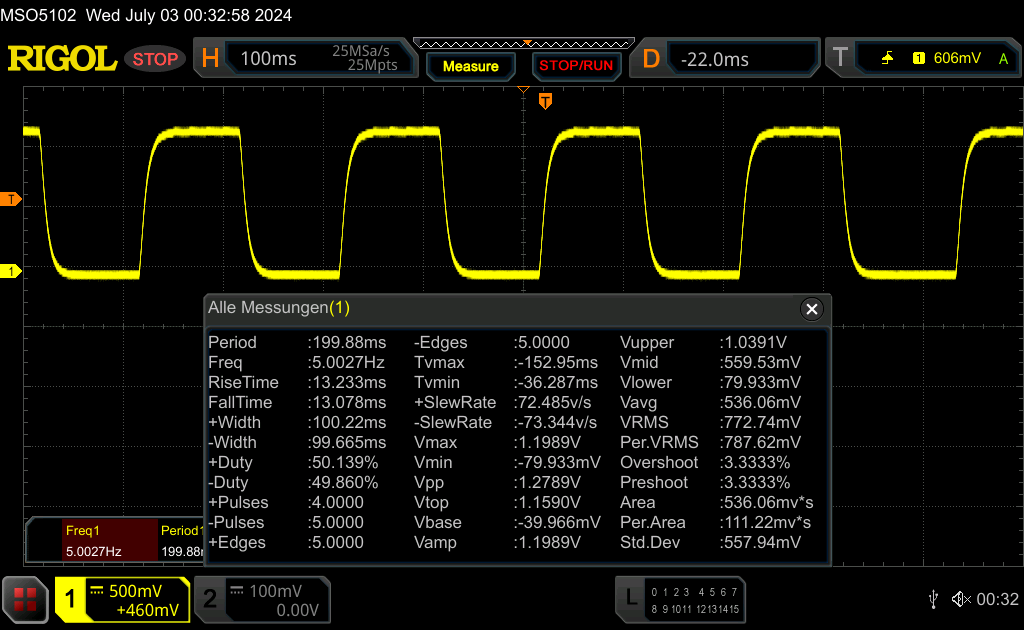Click the +Pulses value 4.0000

coord(338,502)
